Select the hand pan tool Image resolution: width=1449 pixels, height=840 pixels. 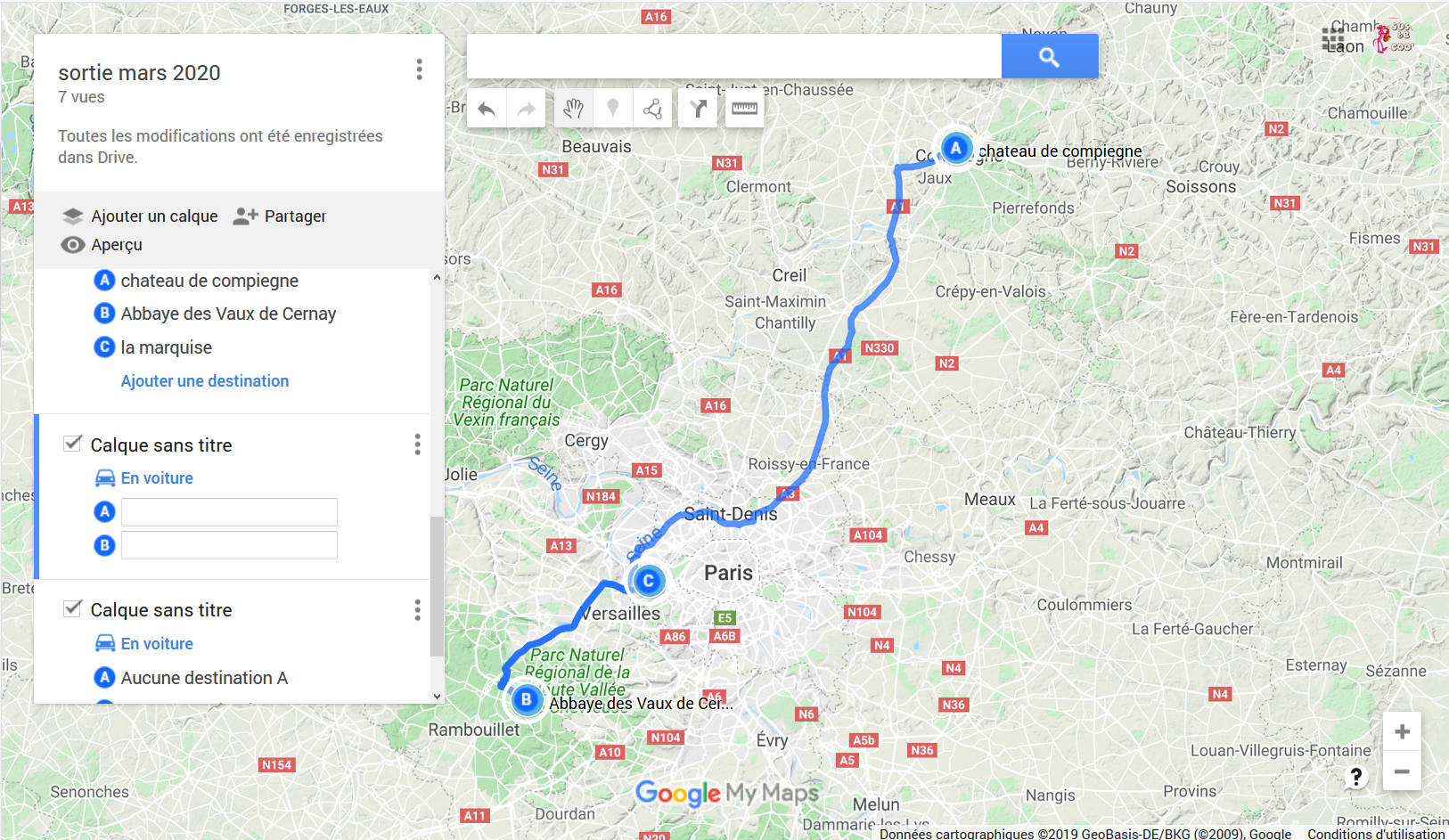(x=573, y=109)
